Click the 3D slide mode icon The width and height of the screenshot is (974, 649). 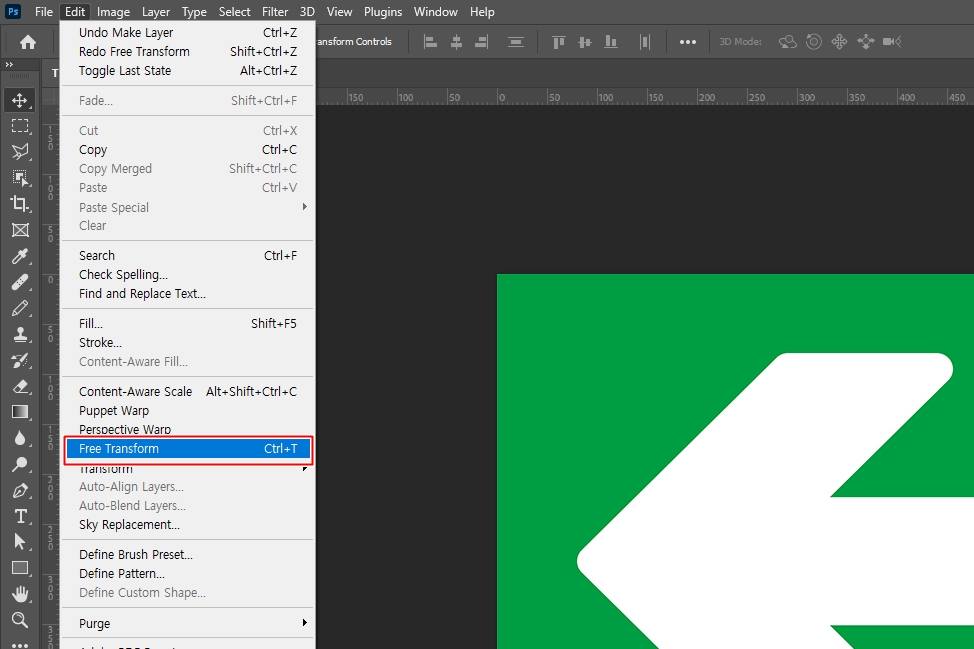point(865,42)
